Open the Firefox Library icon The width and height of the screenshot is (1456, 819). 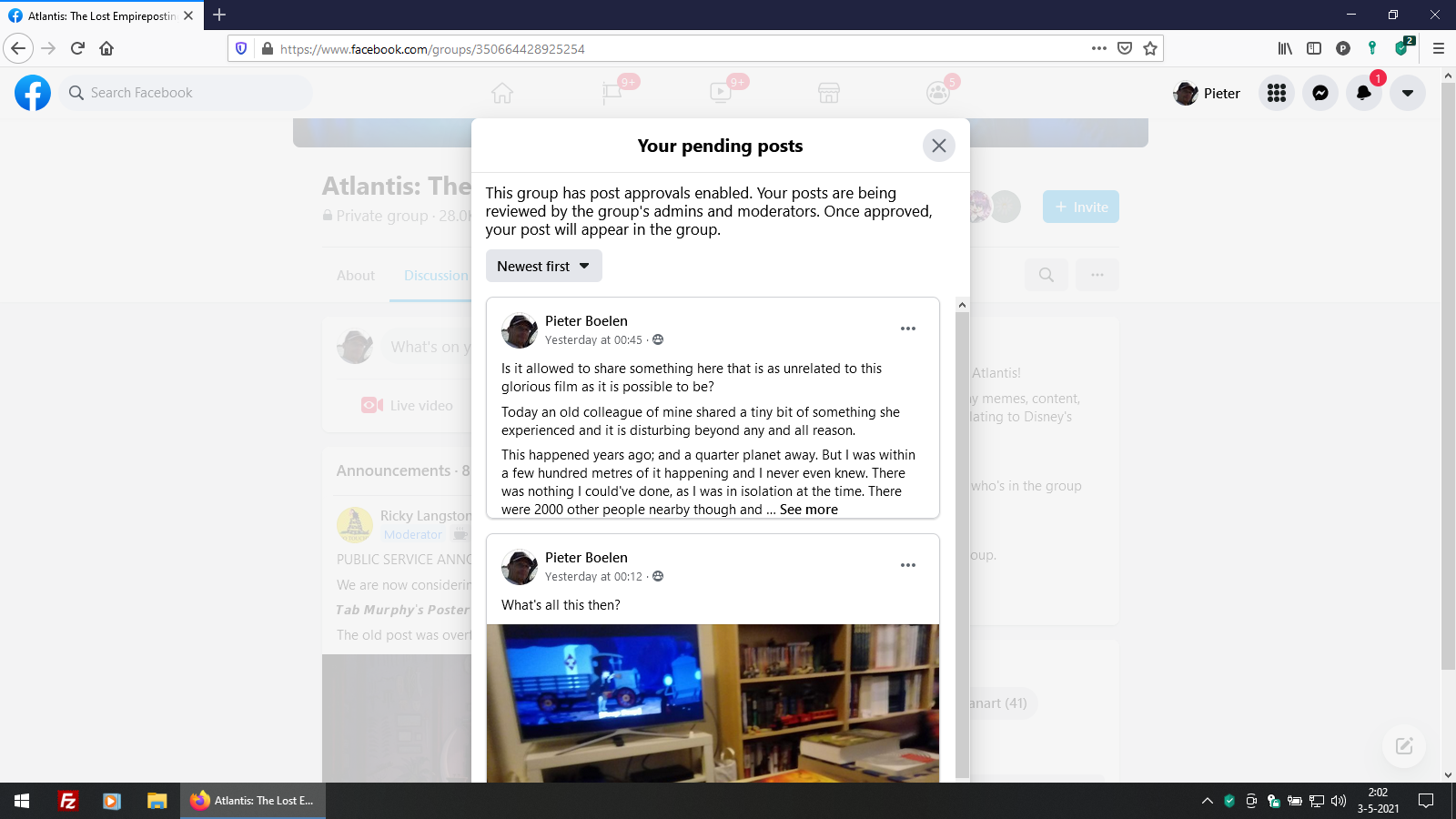click(1285, 48)
